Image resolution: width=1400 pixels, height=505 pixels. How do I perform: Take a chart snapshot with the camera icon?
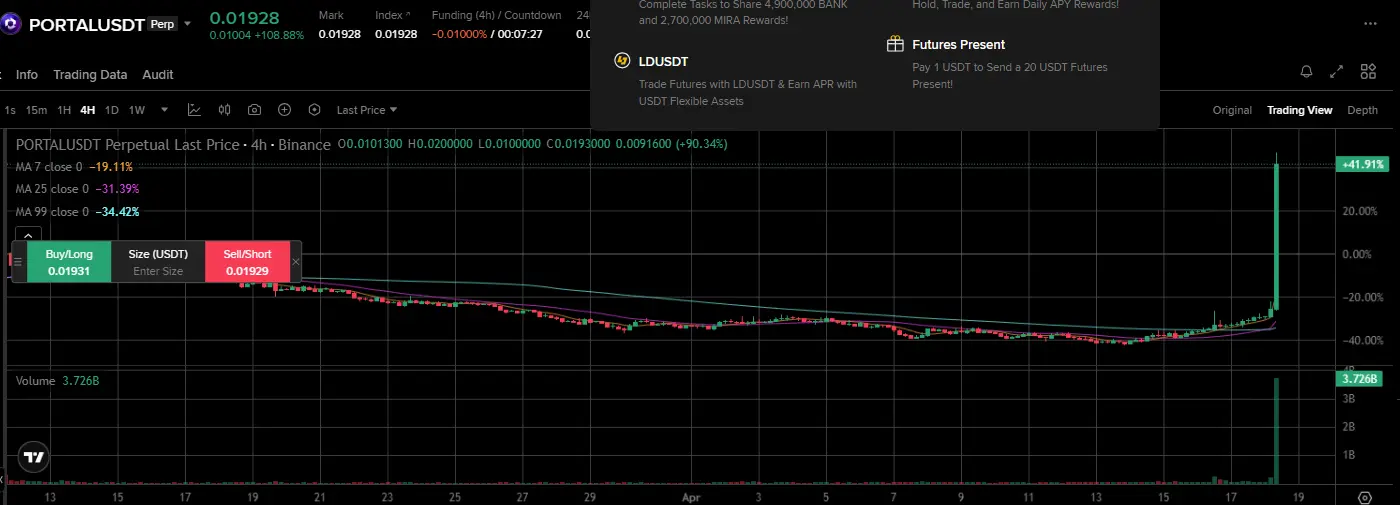pyautogui.click(x=255, y=110)
